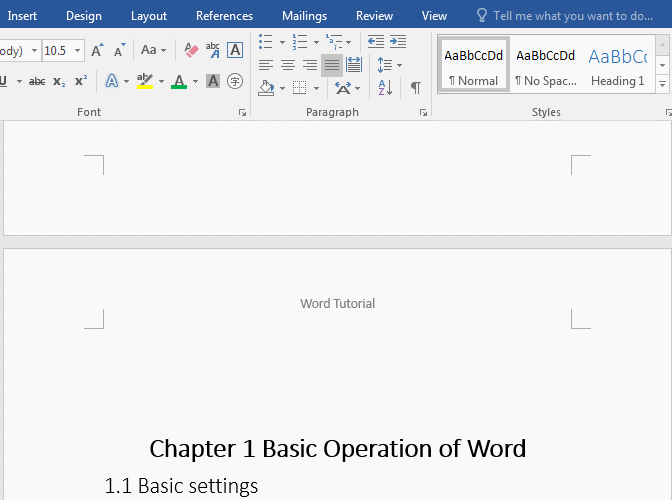Toggle Character Shading
The width and height of the screenshot is (672, 500).
[213, 81]
